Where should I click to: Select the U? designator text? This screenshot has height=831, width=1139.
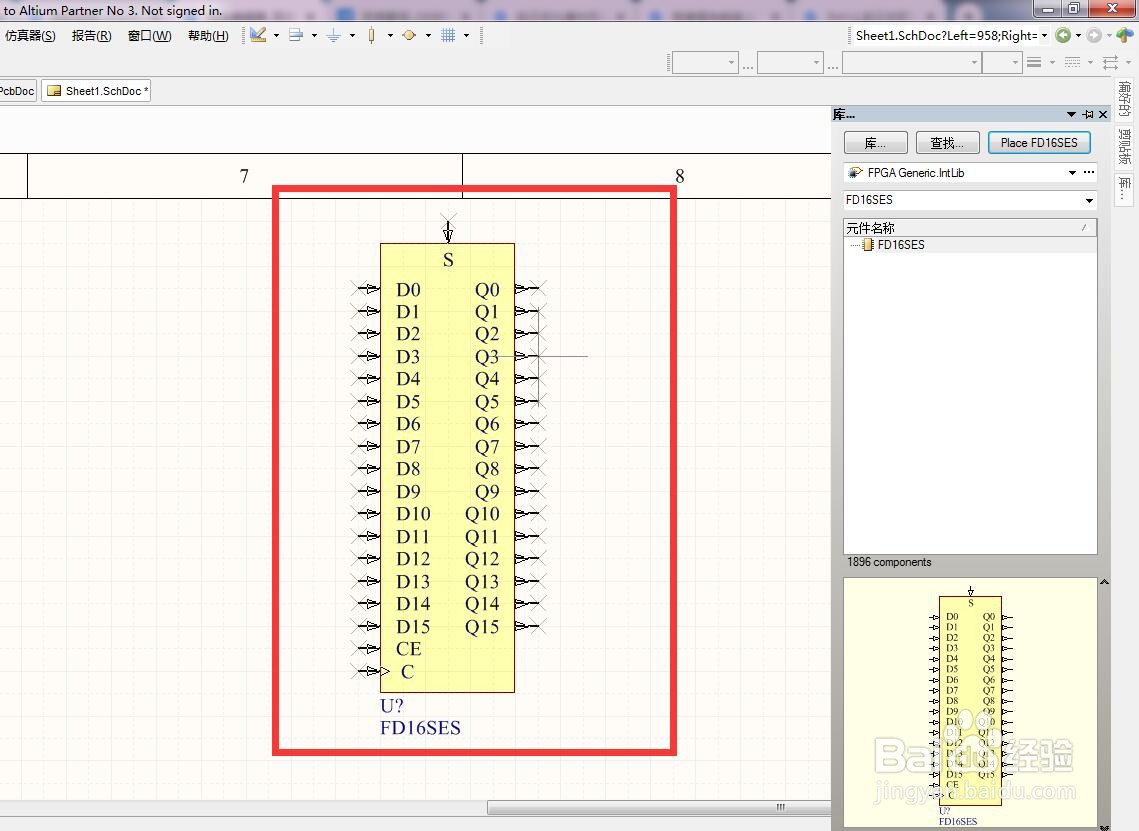click(392, 706)
